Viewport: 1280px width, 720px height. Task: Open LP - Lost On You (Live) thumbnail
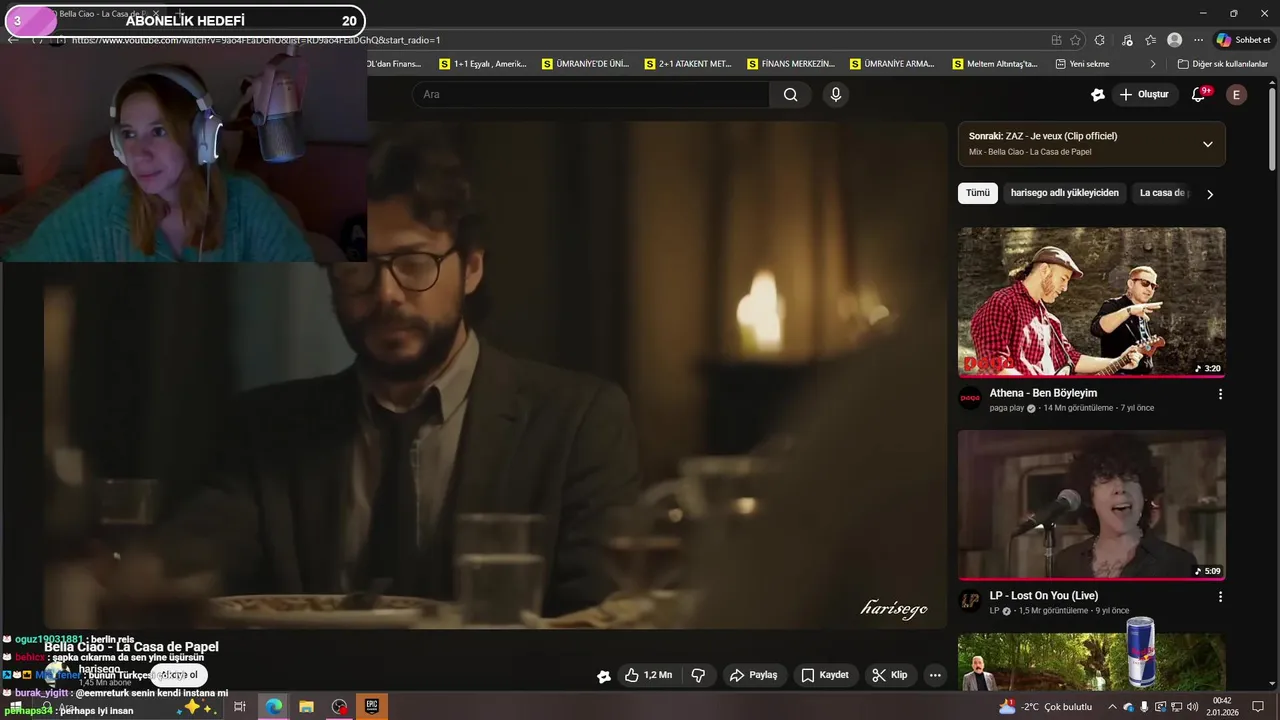click(1092, 505)
